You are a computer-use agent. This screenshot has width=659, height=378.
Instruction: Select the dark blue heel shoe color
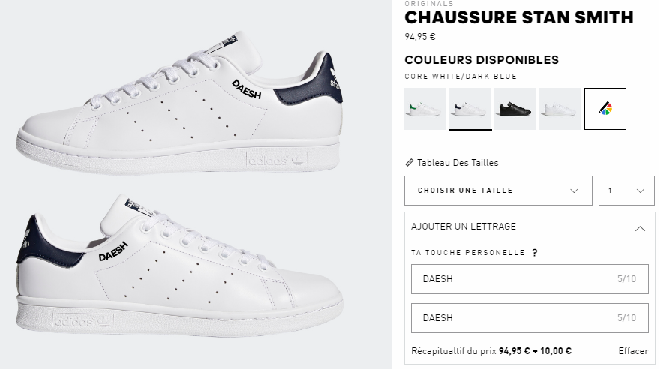[x=470, y=109]
